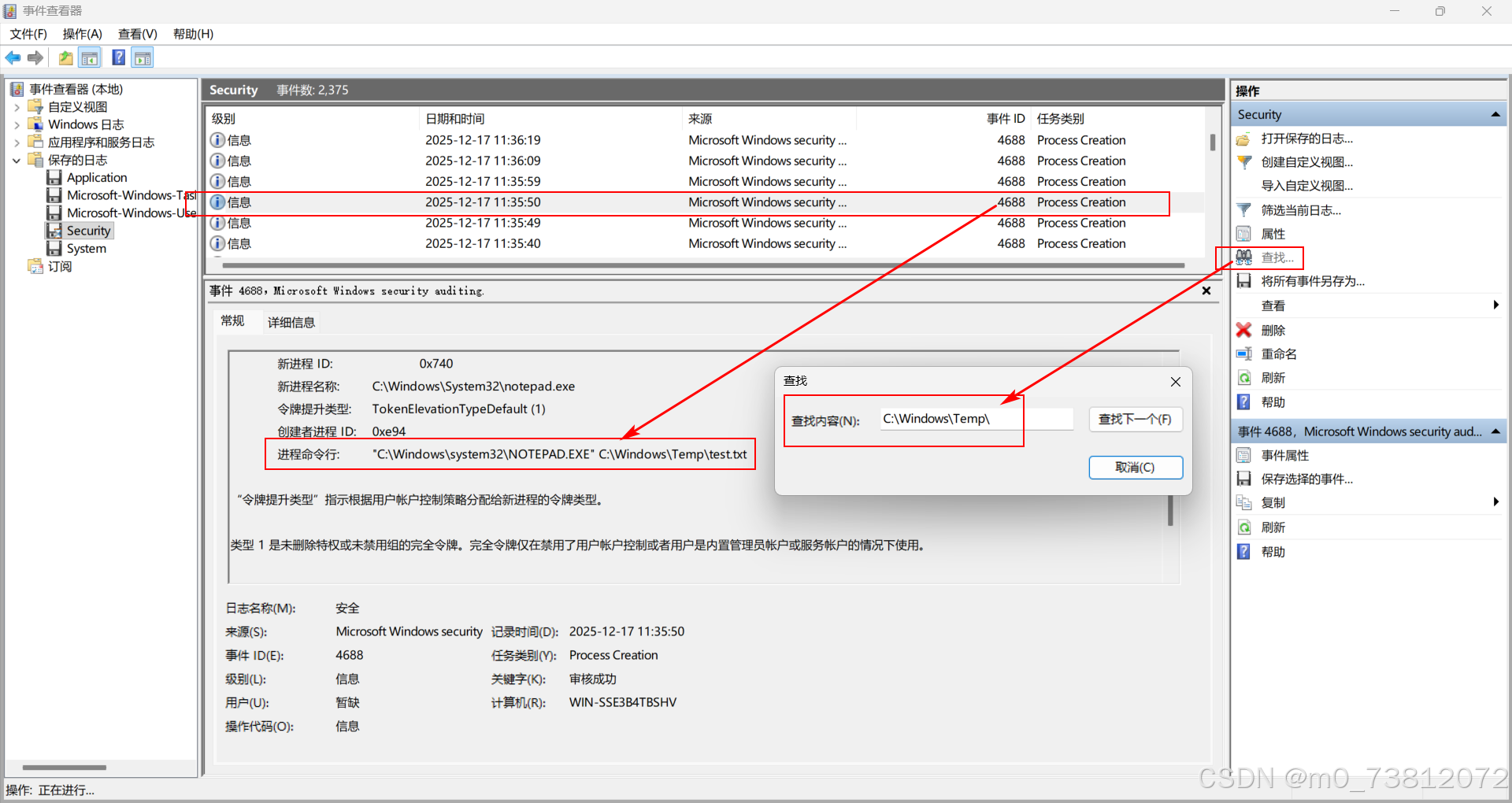Open the 查看 submenu arrow
This screenshot has height=803, width=1512.
click(1495, 305)
